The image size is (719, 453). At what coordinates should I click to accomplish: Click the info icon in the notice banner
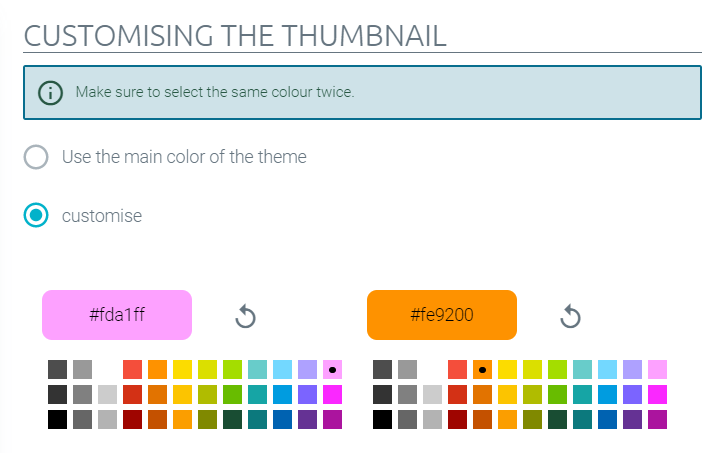coord(50,93)
